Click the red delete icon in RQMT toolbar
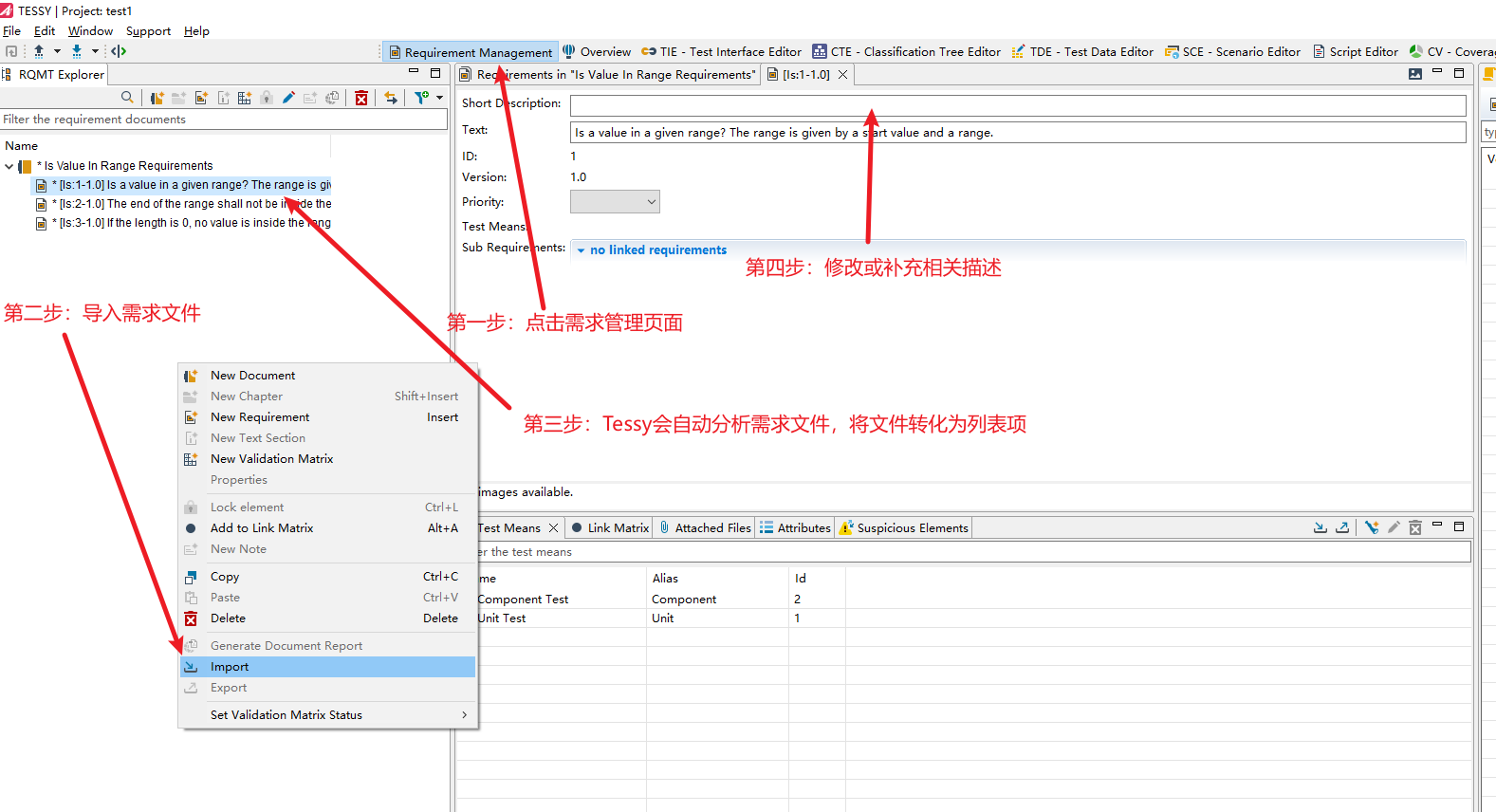The width and height of the screenshot is (1496, 812). (x=361, y=98)
